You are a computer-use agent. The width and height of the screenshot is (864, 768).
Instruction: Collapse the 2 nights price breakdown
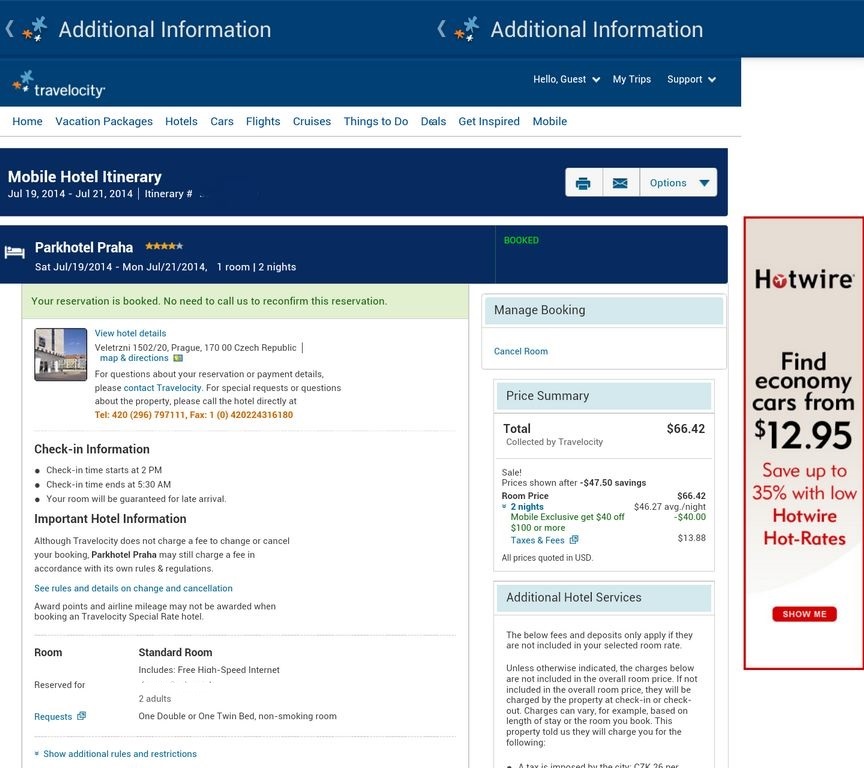coord(522,506)
